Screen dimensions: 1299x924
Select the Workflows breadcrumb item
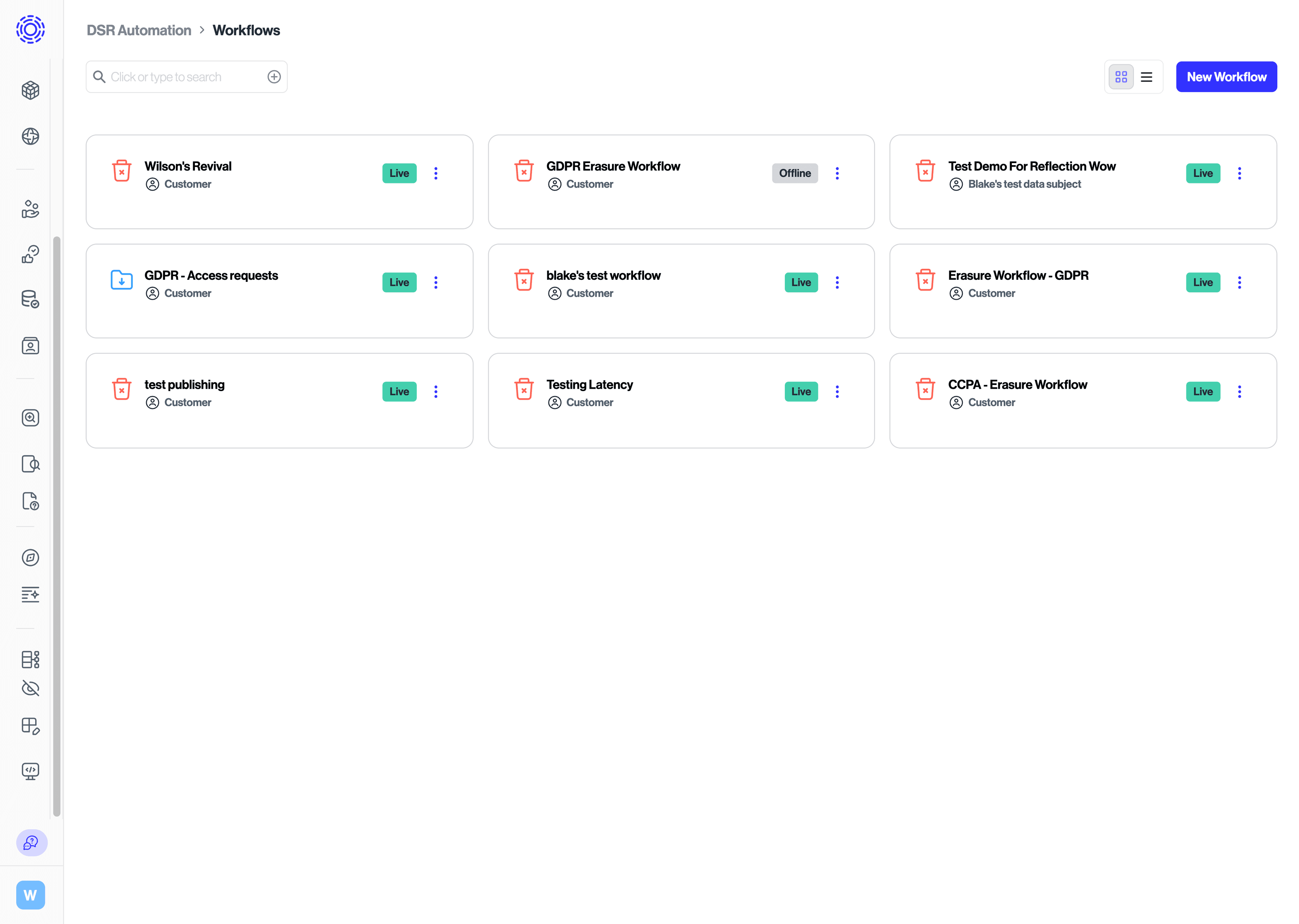246,30
